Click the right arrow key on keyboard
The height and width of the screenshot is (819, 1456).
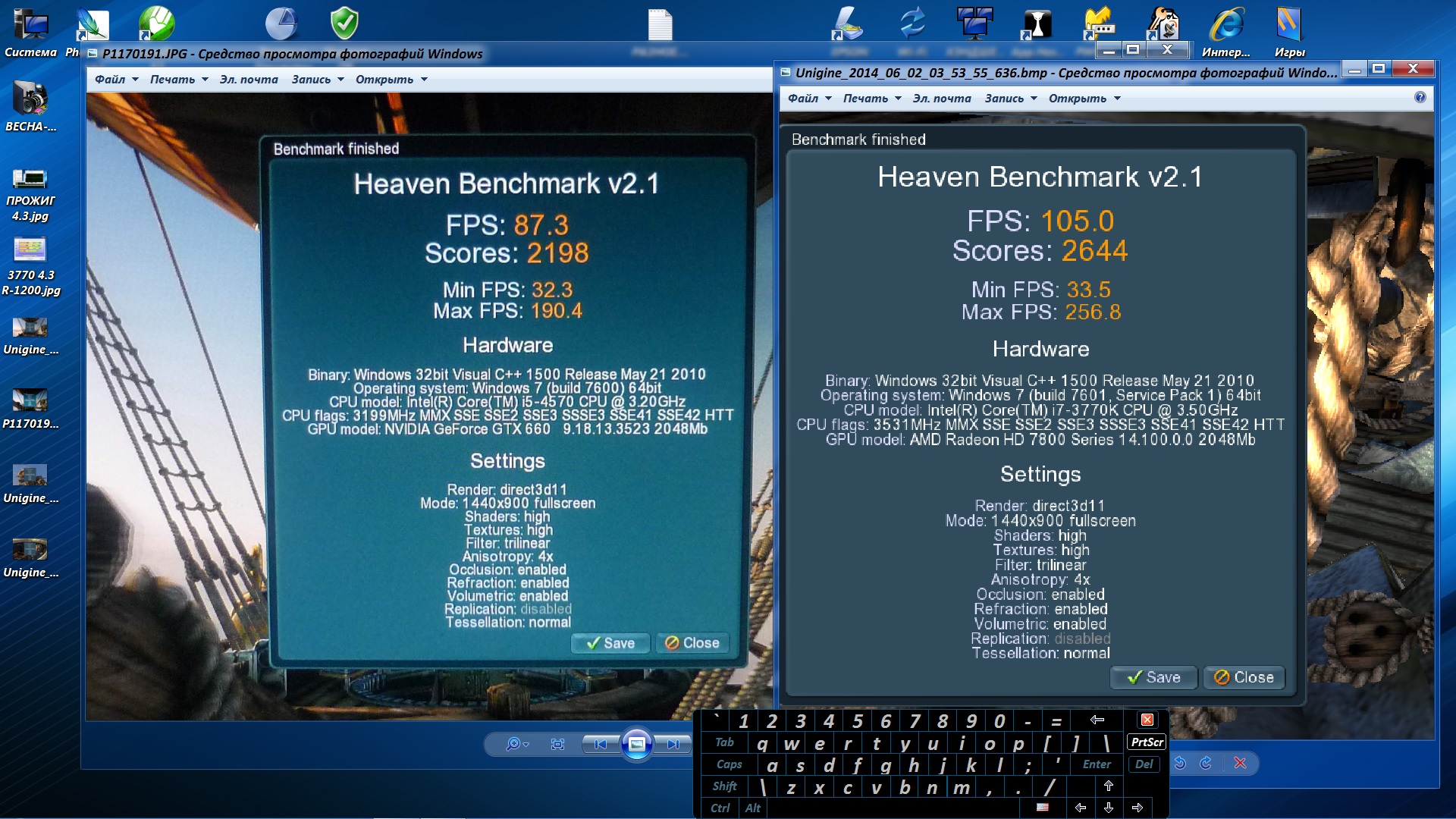pos(1137,808)
